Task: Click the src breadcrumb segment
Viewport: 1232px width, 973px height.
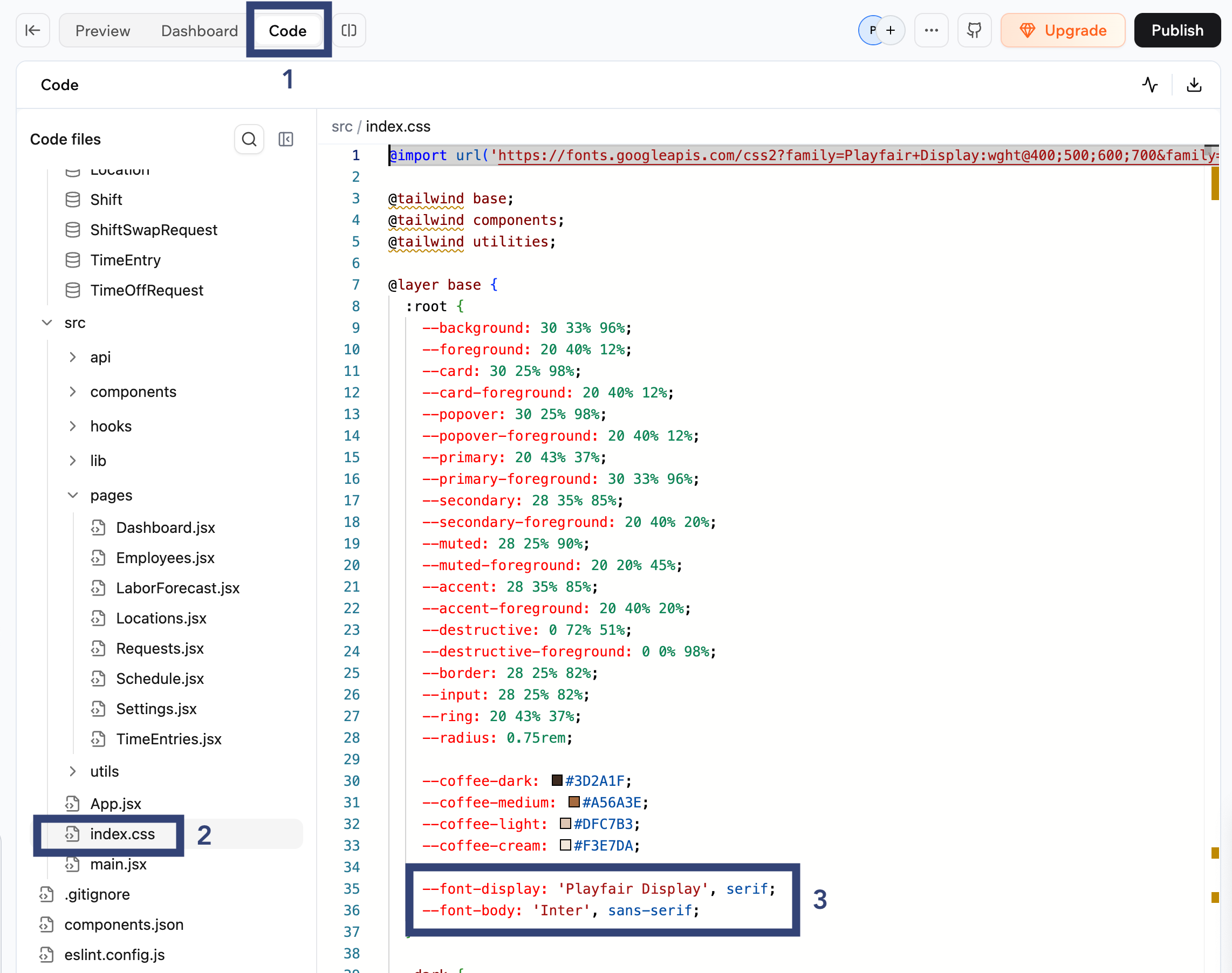Action: (x=342, y=126)
